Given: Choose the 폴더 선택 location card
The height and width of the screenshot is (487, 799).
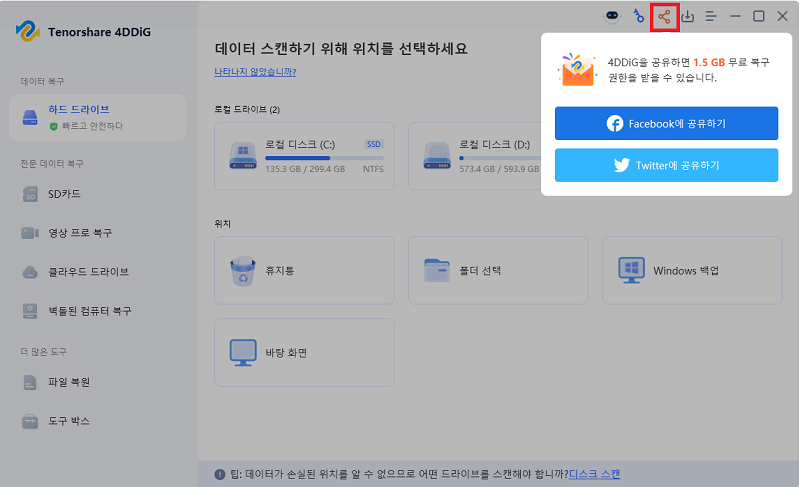Looking at the screenshot, I should point(498,270).
